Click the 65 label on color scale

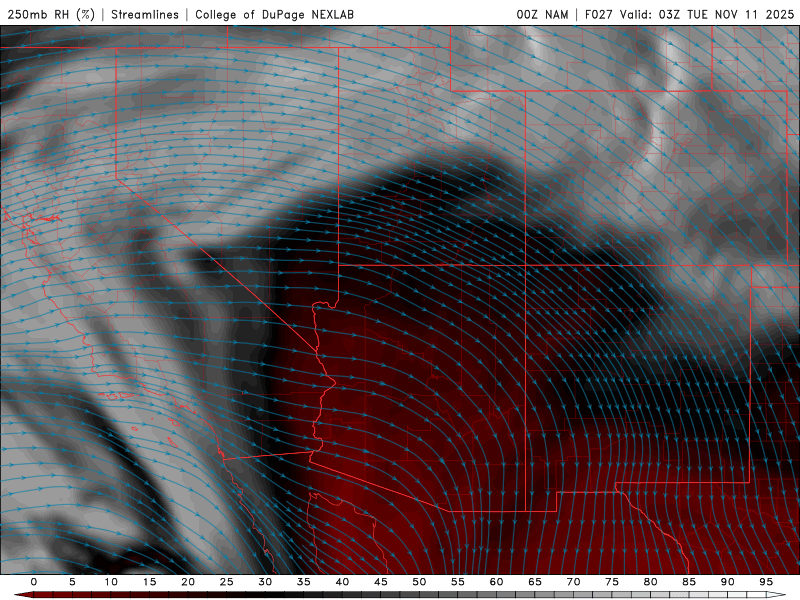coord(535,582)
